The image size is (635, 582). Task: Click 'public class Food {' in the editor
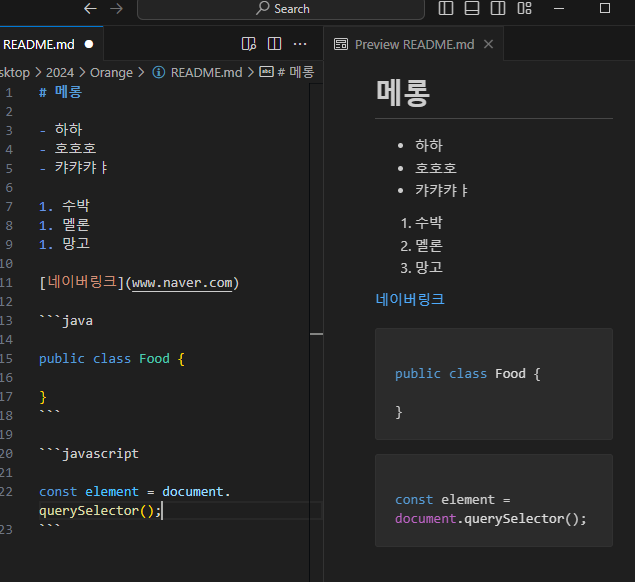[112, 359]
